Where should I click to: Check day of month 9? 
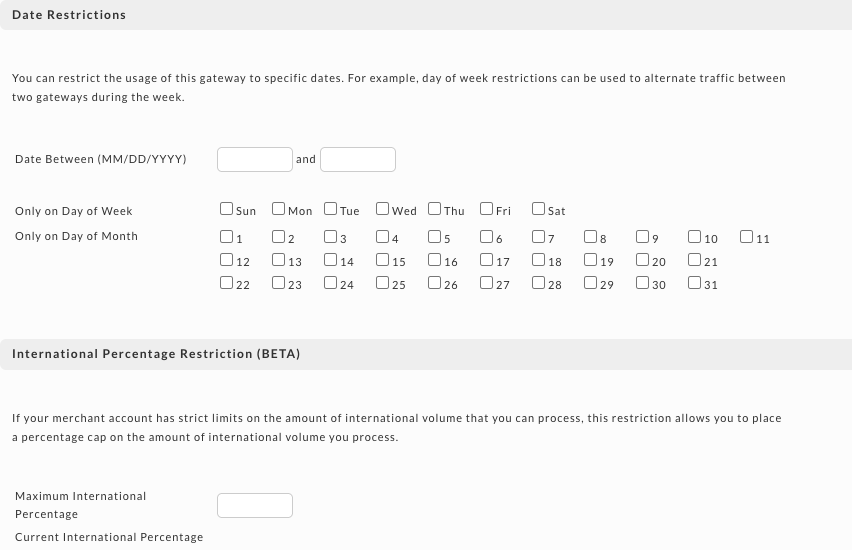643,236
